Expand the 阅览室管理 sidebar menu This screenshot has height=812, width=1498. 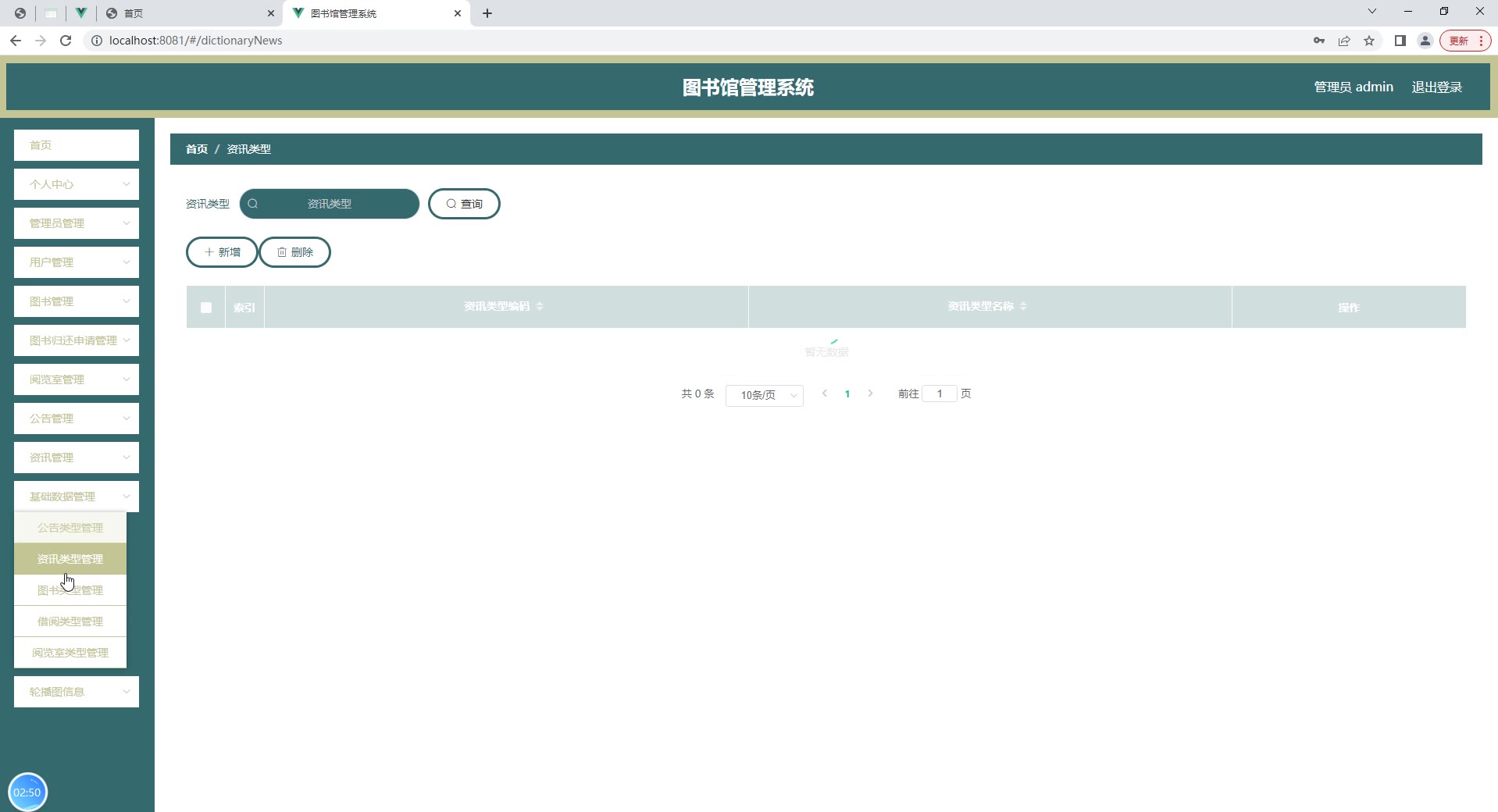pyautogui.click(x=77, y=379)
